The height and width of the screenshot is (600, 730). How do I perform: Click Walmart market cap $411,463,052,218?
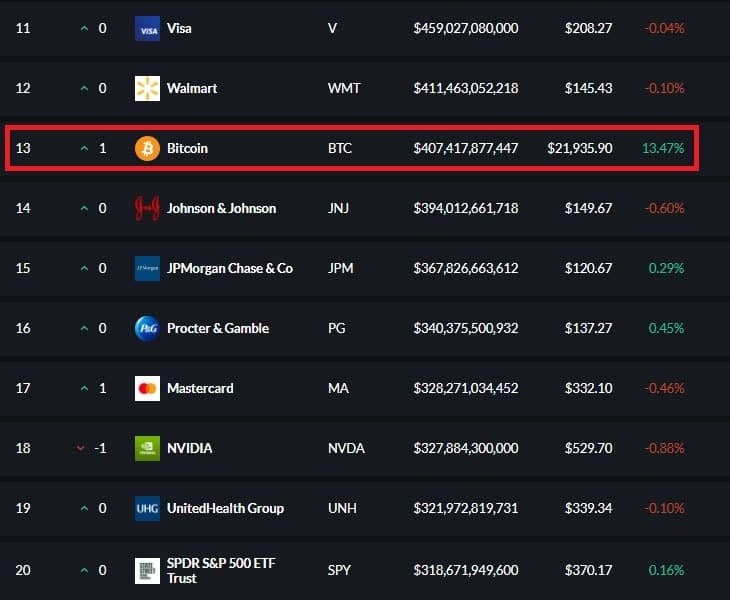[x=466, y=88]
